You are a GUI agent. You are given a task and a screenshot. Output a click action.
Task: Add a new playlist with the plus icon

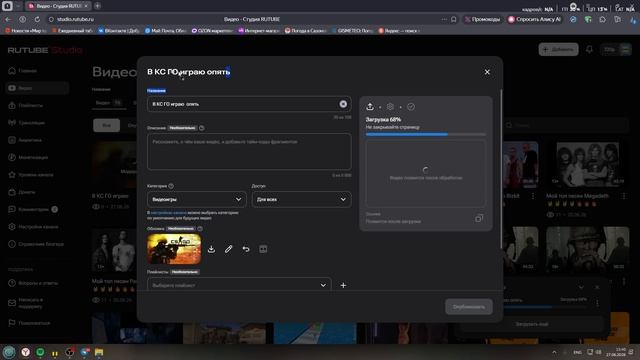pyautogui.click(x=343, y=285)
